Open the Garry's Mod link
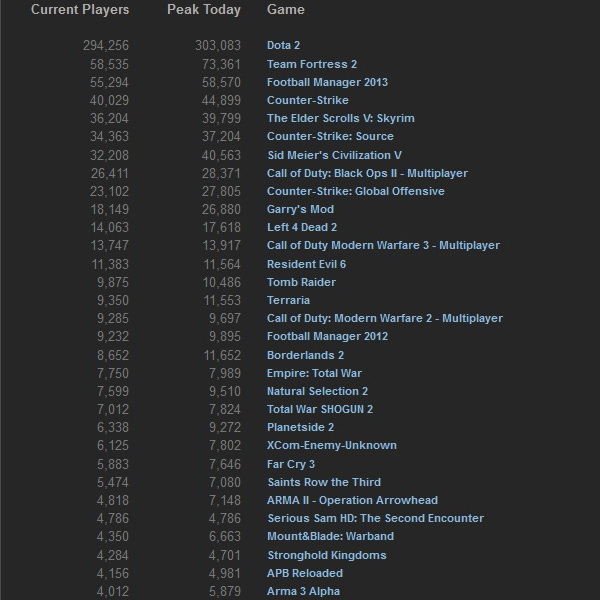This screenshot has width=600, height=600. coord(300,209)
